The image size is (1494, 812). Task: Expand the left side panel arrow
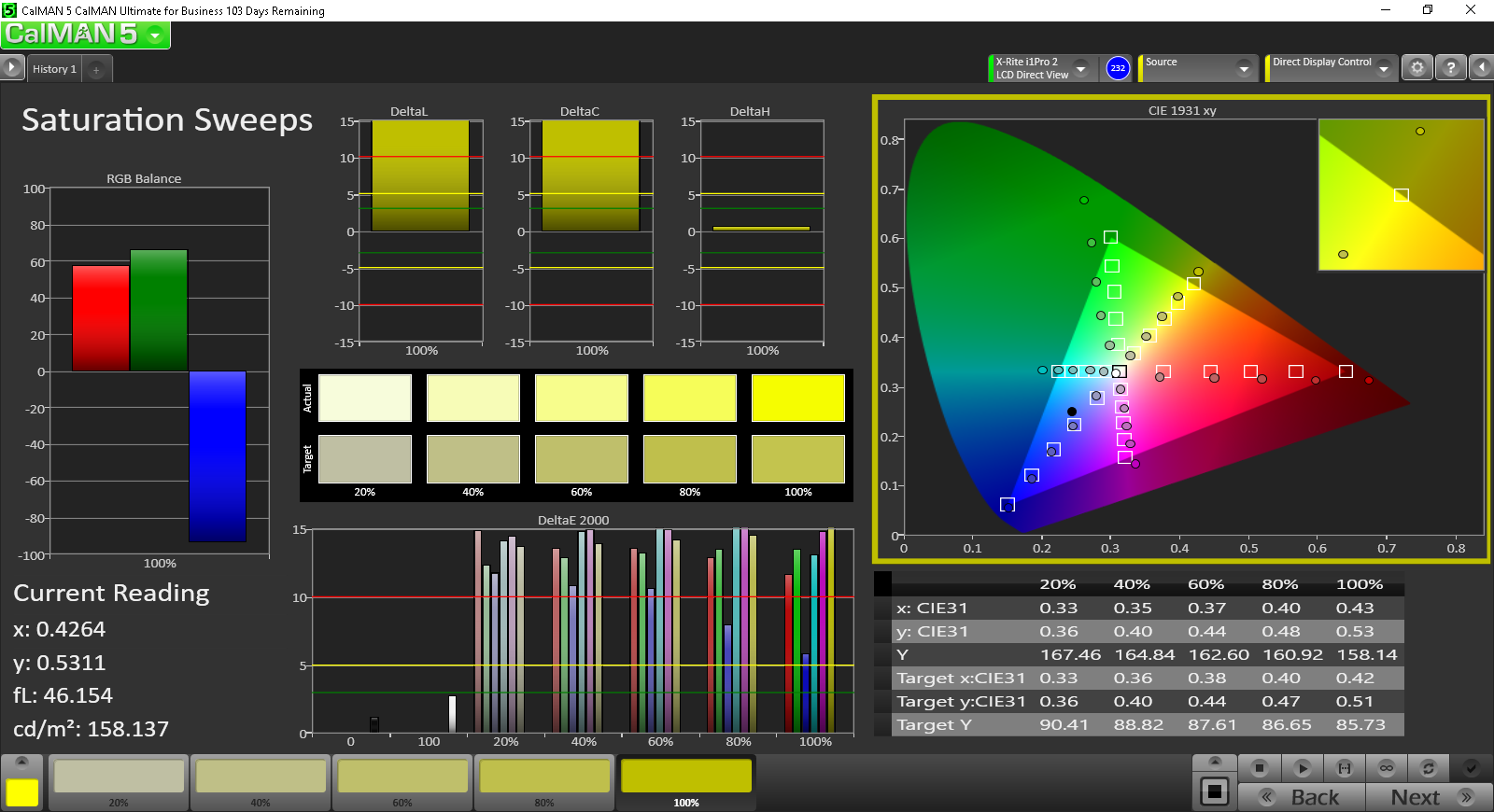pyautogui.click(x=11, y=67)
